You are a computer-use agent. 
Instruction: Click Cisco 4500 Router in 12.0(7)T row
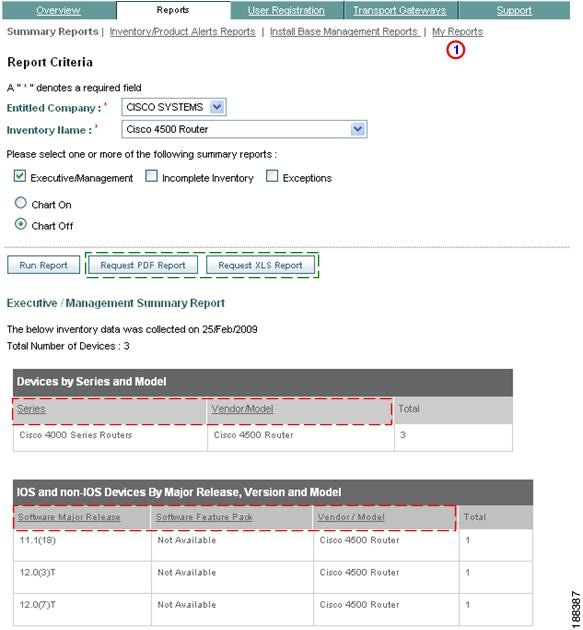[x=360, y=605]
